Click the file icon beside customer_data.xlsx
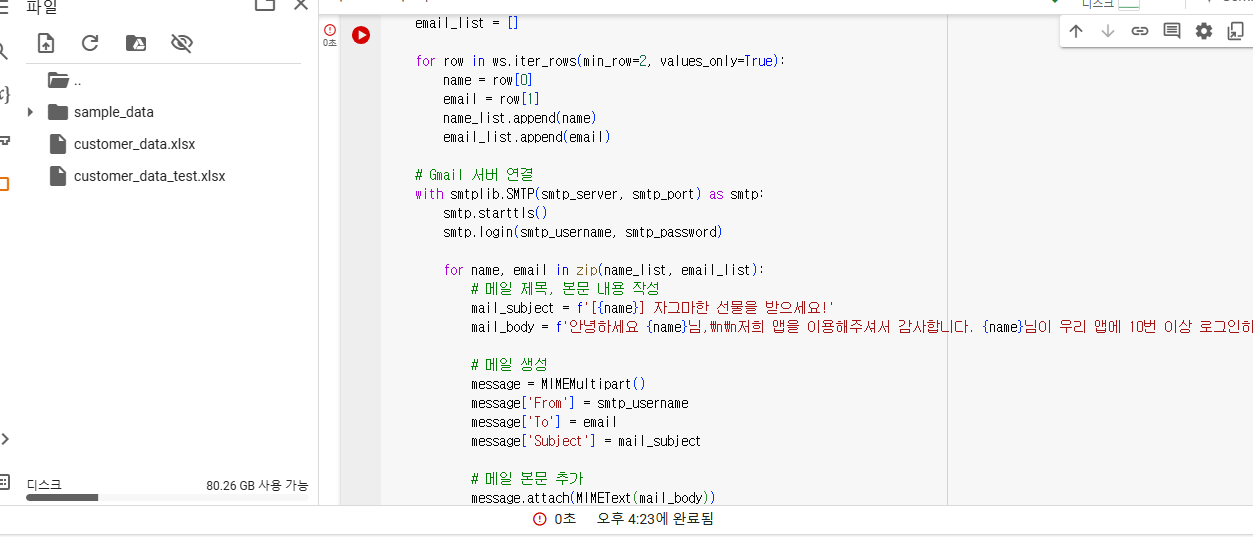 click(57, 144)
